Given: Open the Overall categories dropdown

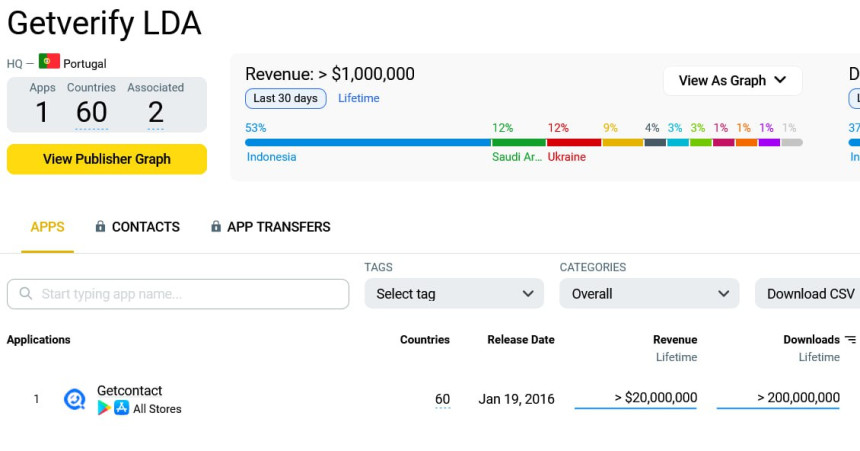Looking at the screenshot, I should 649,294.
